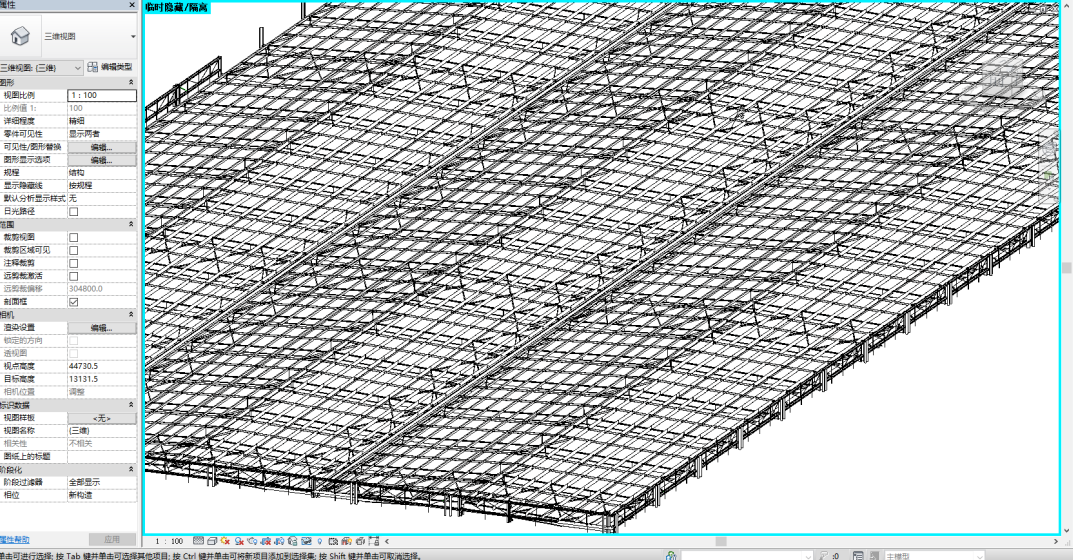The width and height of the screenshot is (1073, 560).
Task: Show crop region via view control bar icon
Action: [x=279, y=541]
